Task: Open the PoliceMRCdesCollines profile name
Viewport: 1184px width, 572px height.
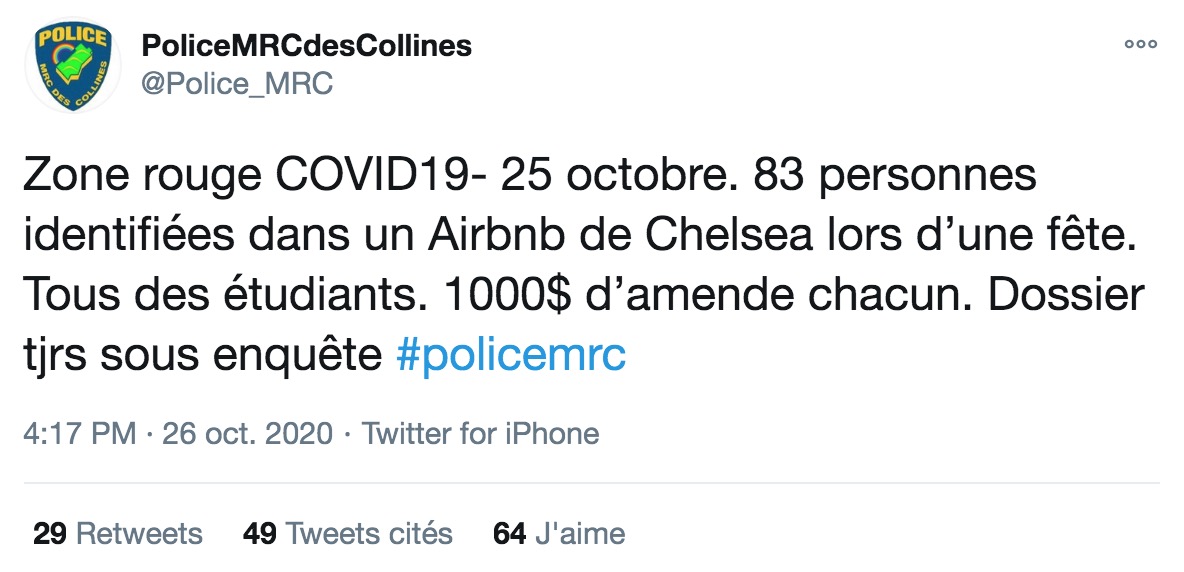Action: (x=307, y=45)
